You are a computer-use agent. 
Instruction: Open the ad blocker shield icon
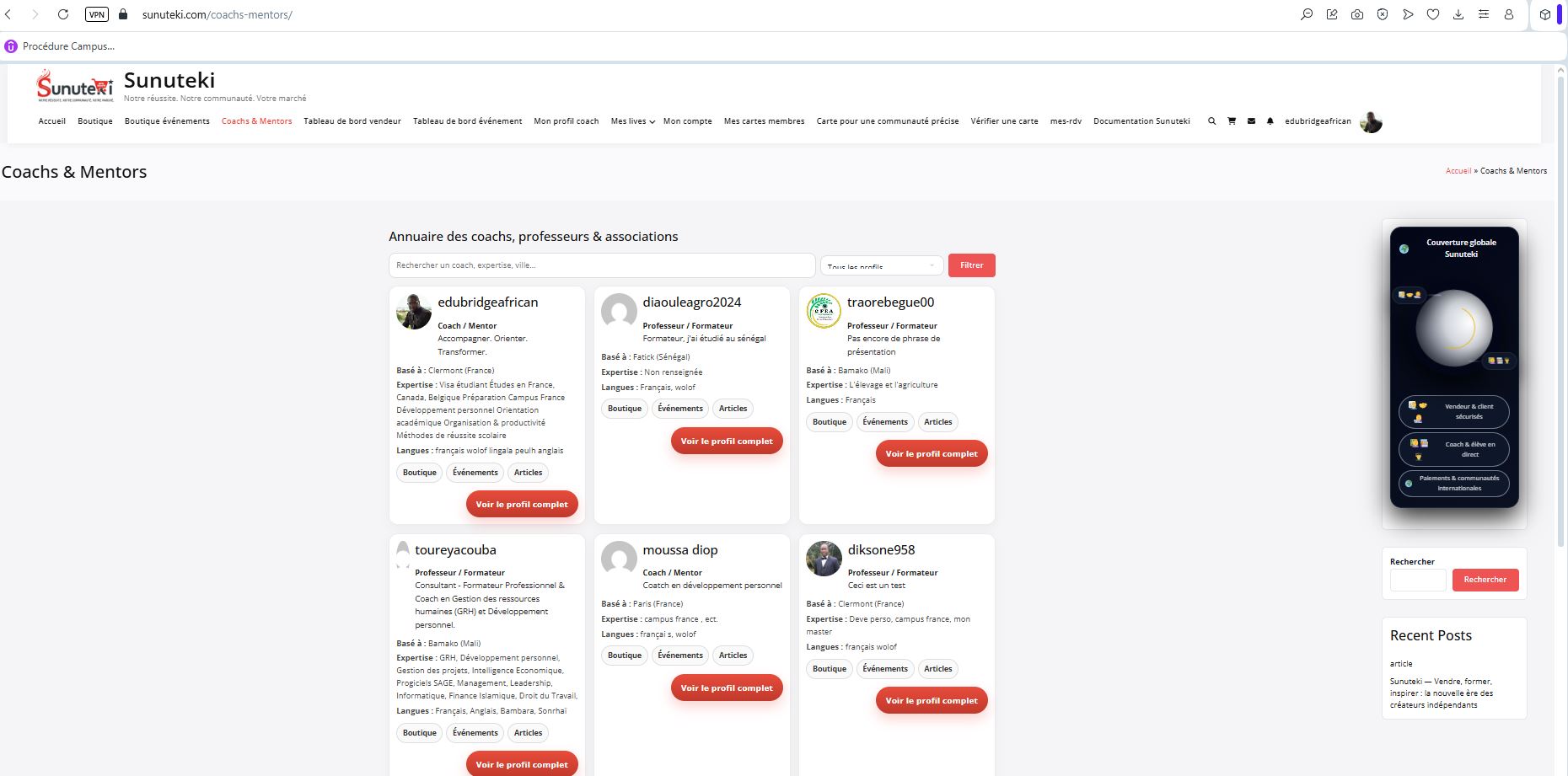click(1383, 14)
